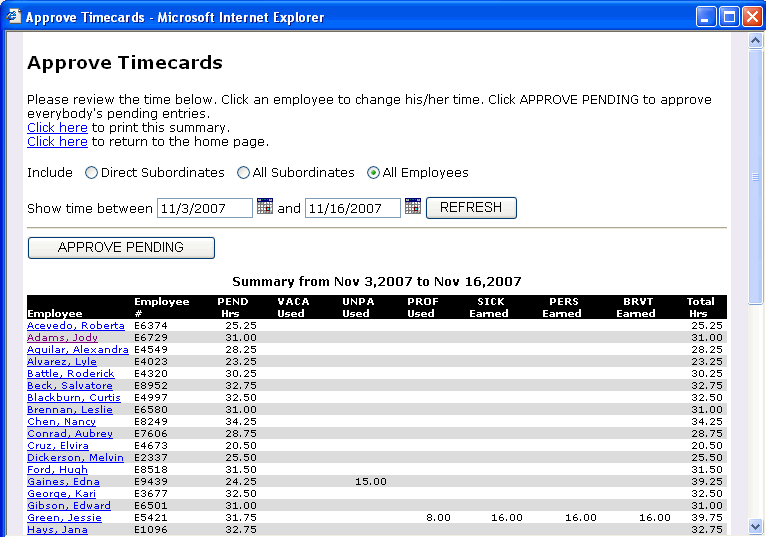Image resolution: width=766 pixels, height=537 pixels.
Task: Edit the 11/16/2007 end date field
Action: point(352,208)
